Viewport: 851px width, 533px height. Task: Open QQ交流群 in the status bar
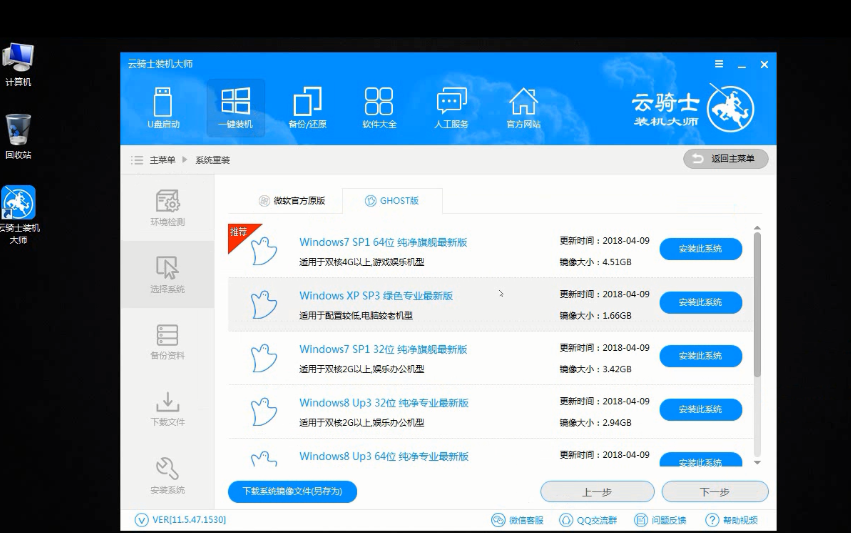(588, 520)
